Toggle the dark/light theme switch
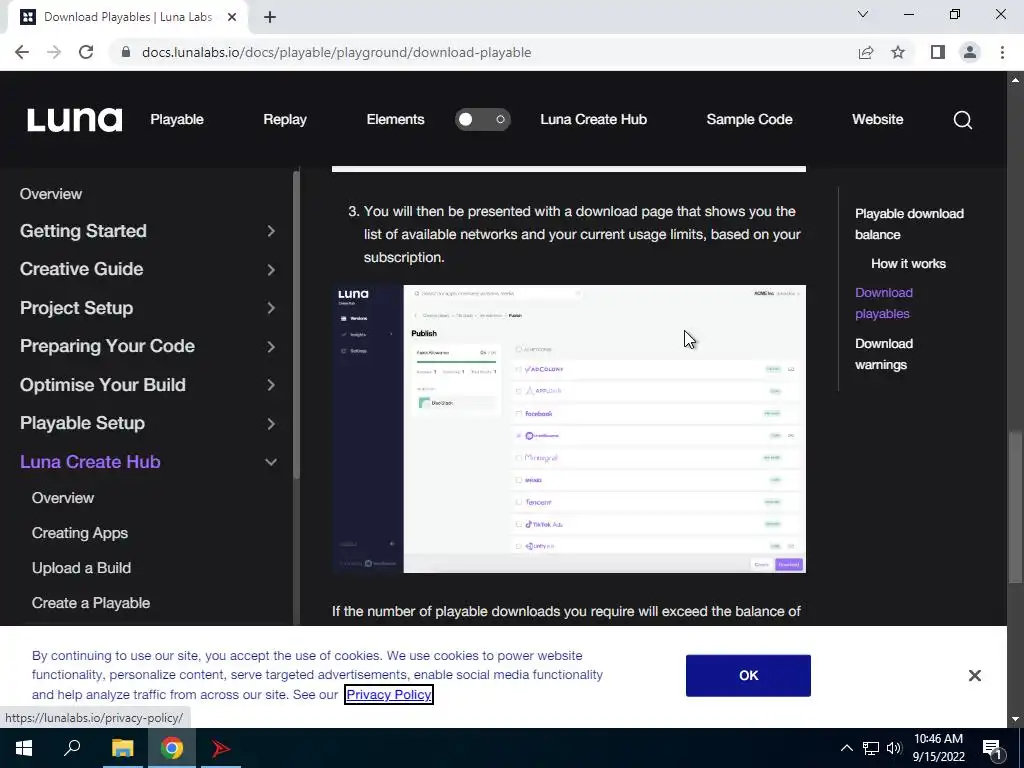The height and width of the screenshot is (768, 1024). [x=483, y=120]
